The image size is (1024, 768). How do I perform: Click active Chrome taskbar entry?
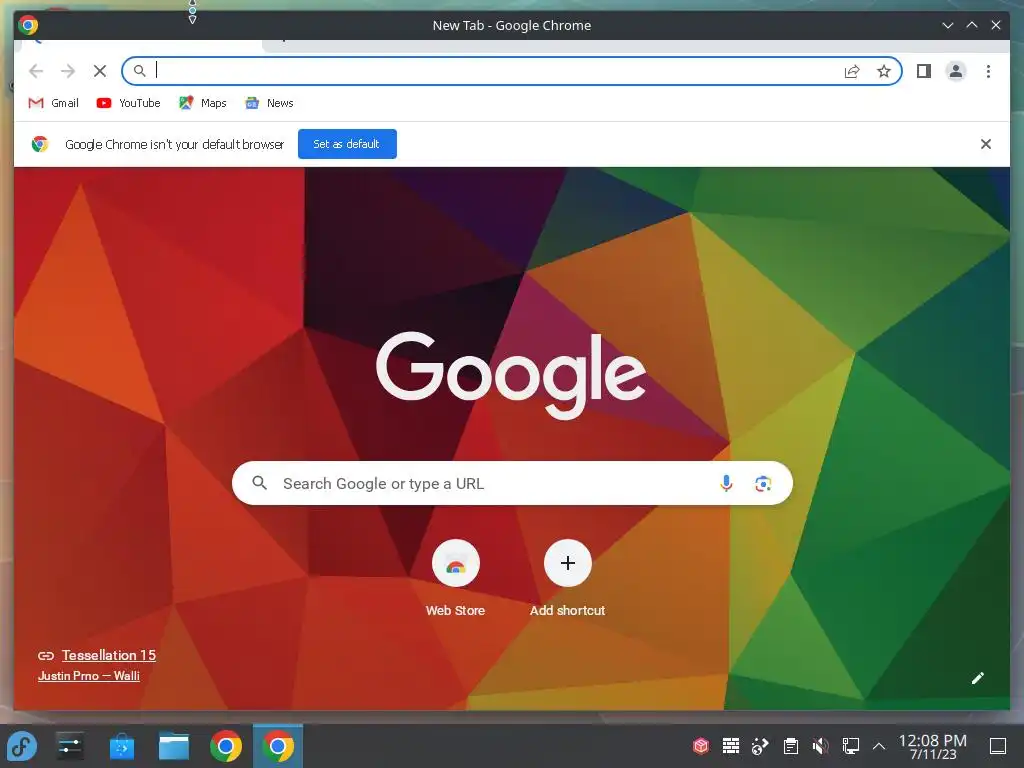(278, 746)
